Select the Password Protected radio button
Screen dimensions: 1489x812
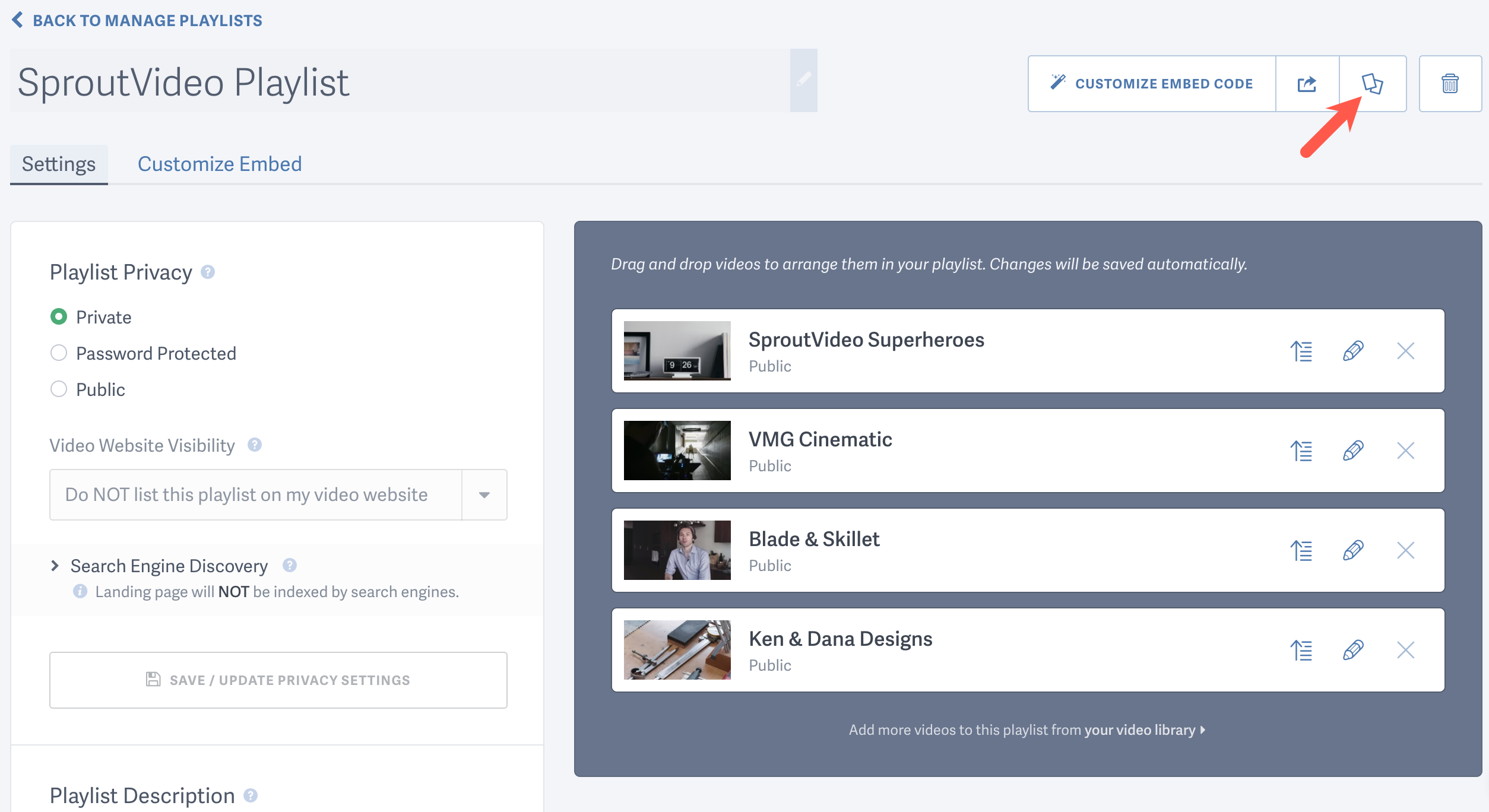coord(59,352)
